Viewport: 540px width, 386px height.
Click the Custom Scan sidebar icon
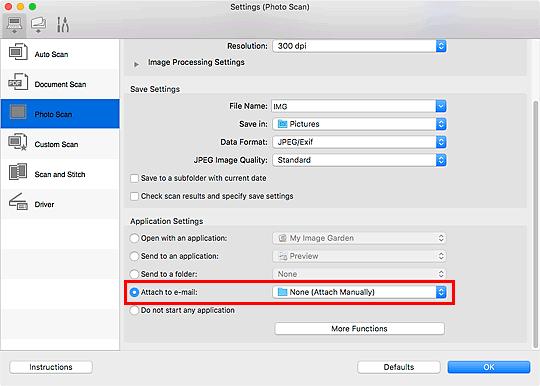pos(18,142)
